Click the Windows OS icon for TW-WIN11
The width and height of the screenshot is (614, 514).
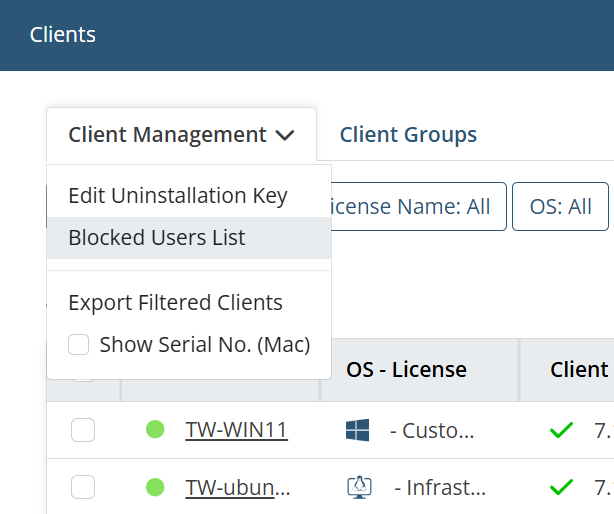coord(358,430)
